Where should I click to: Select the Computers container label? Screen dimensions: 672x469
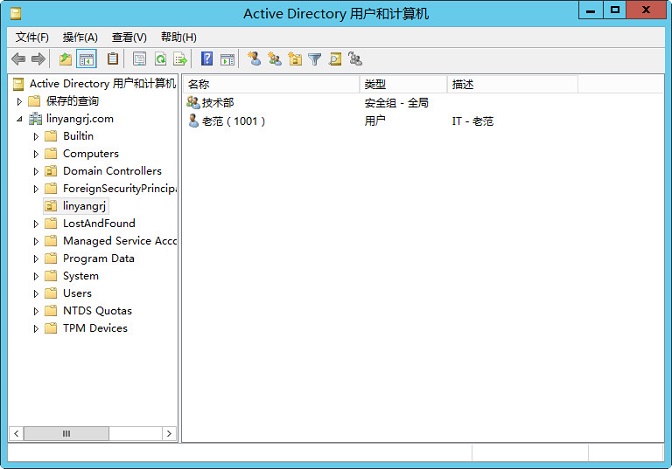pyautogui.click(x=91, y=153)
